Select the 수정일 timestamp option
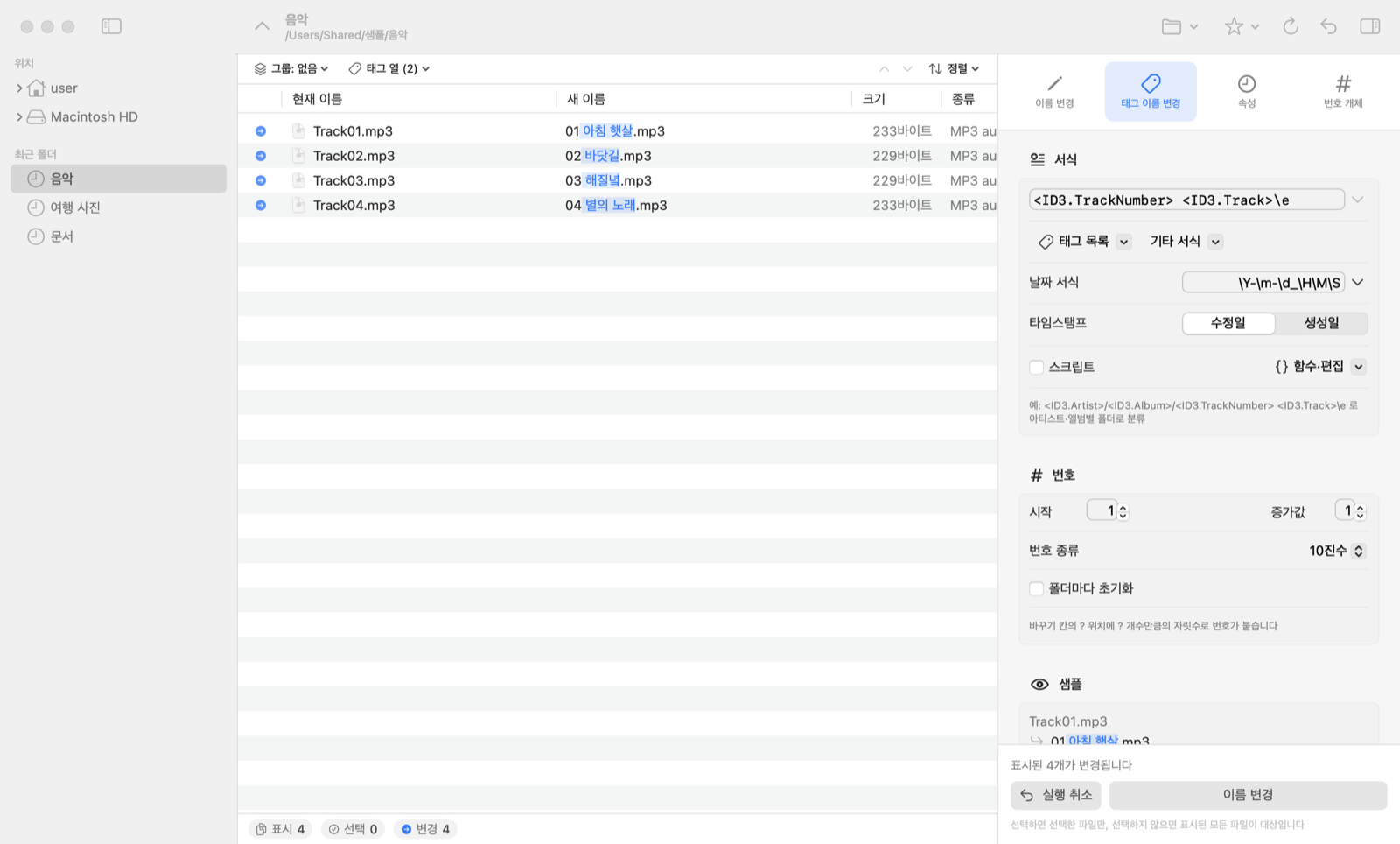The height and width of the screenshot is (844, 1400). (1228, 323)
